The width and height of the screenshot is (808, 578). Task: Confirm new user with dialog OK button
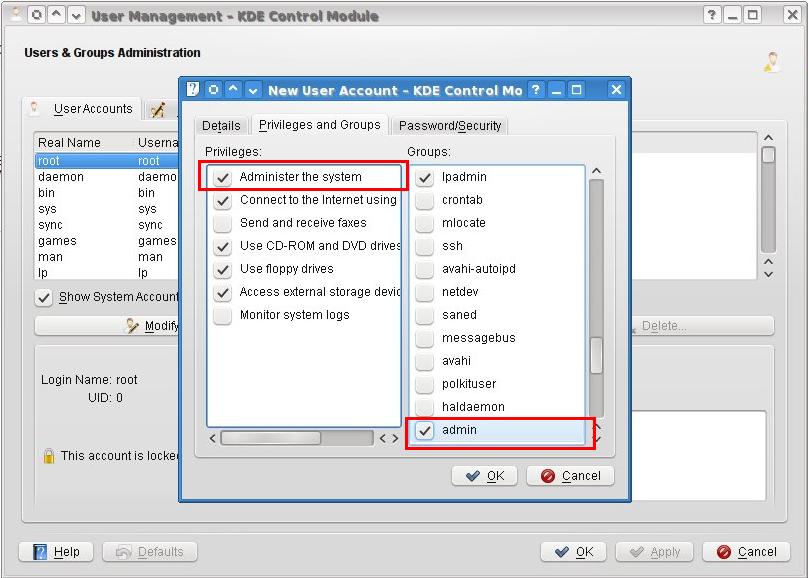(484, 475)
